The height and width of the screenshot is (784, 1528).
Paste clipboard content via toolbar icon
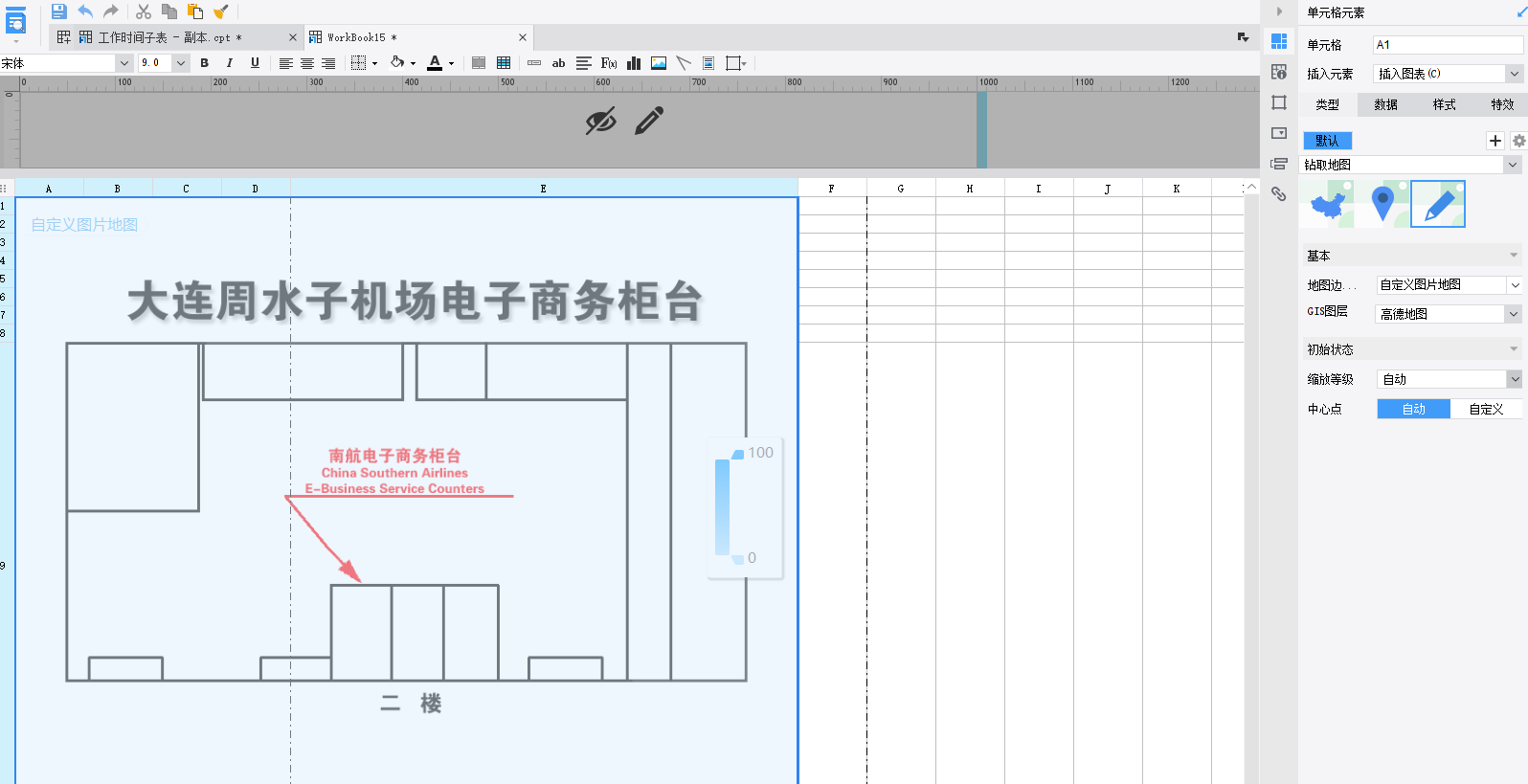(x=195, y=11)
